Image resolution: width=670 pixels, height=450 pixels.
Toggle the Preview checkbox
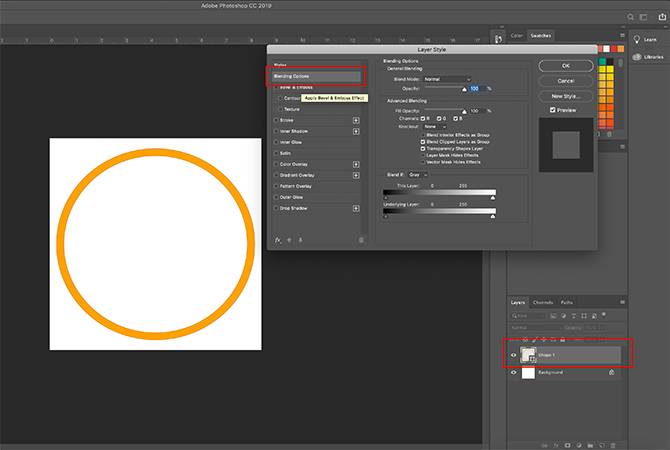552,110
